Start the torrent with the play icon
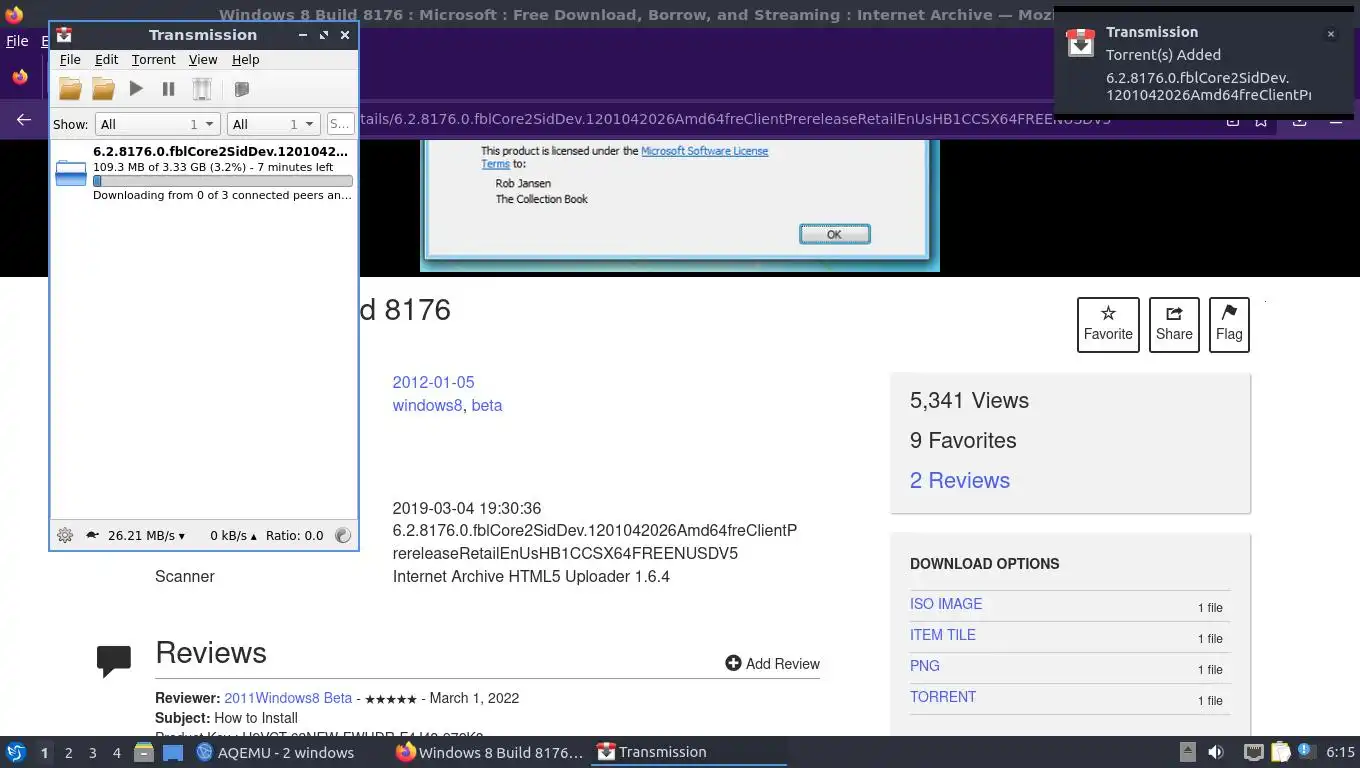Screen dimensions: 1360x768 [x=136, y=89]
